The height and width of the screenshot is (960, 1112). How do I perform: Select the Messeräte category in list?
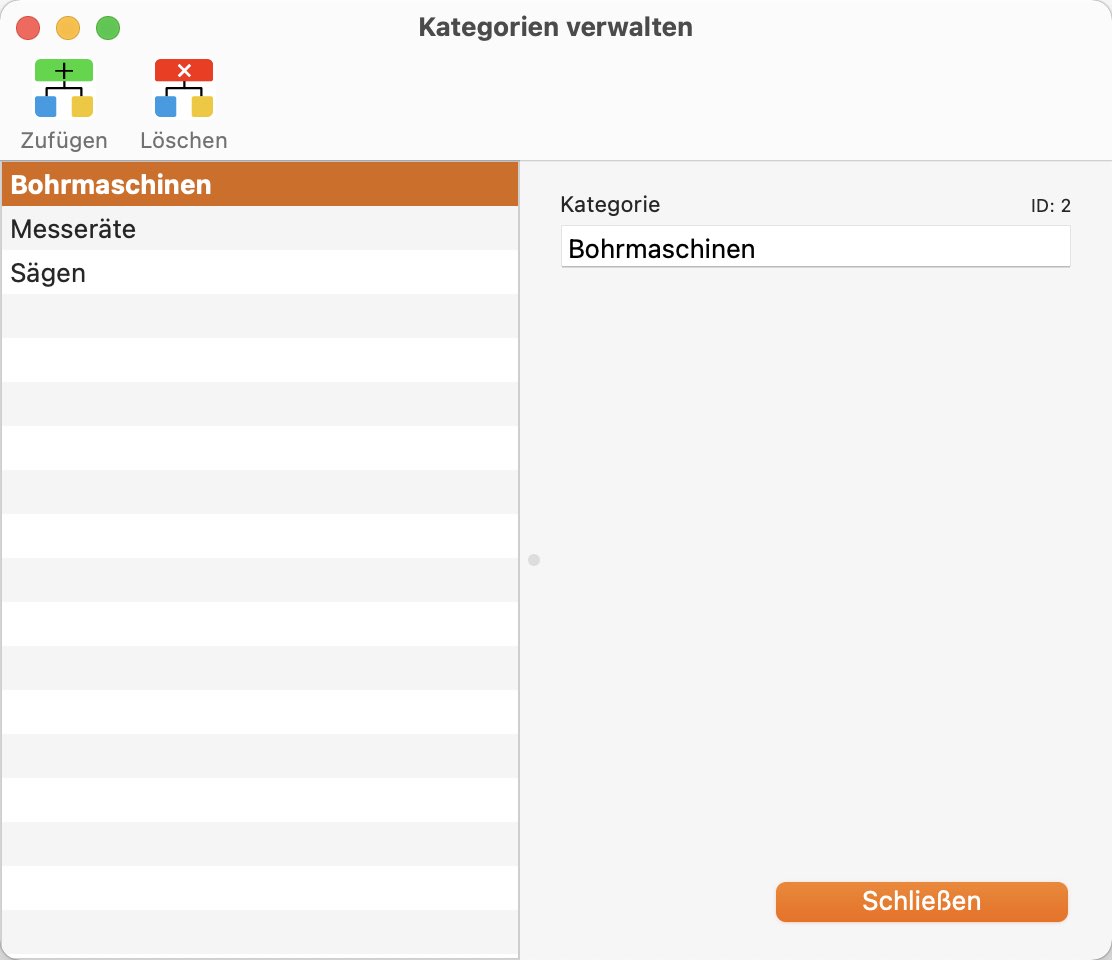tap(260, 229)
